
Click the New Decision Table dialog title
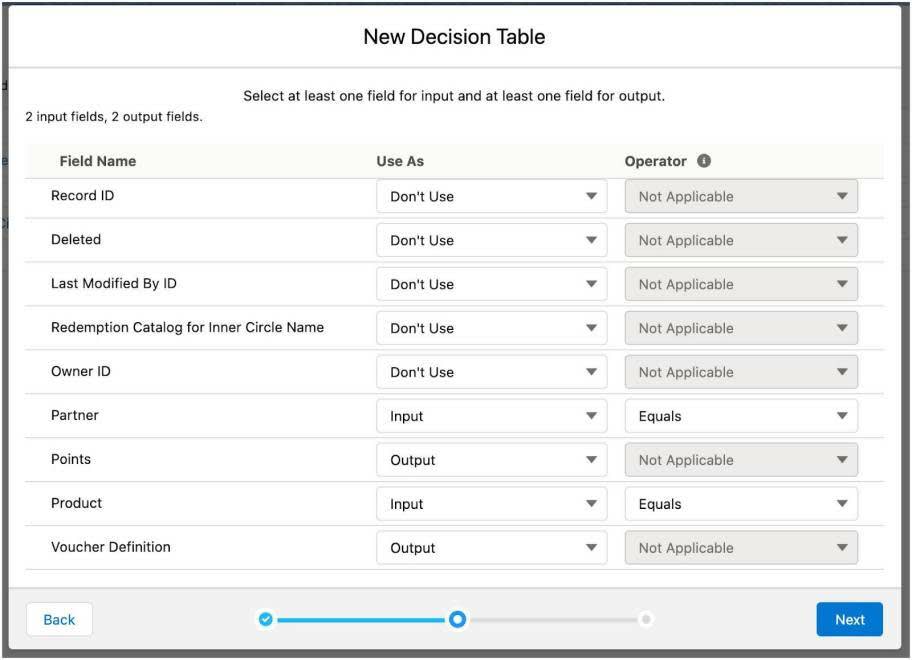point(455,36)
